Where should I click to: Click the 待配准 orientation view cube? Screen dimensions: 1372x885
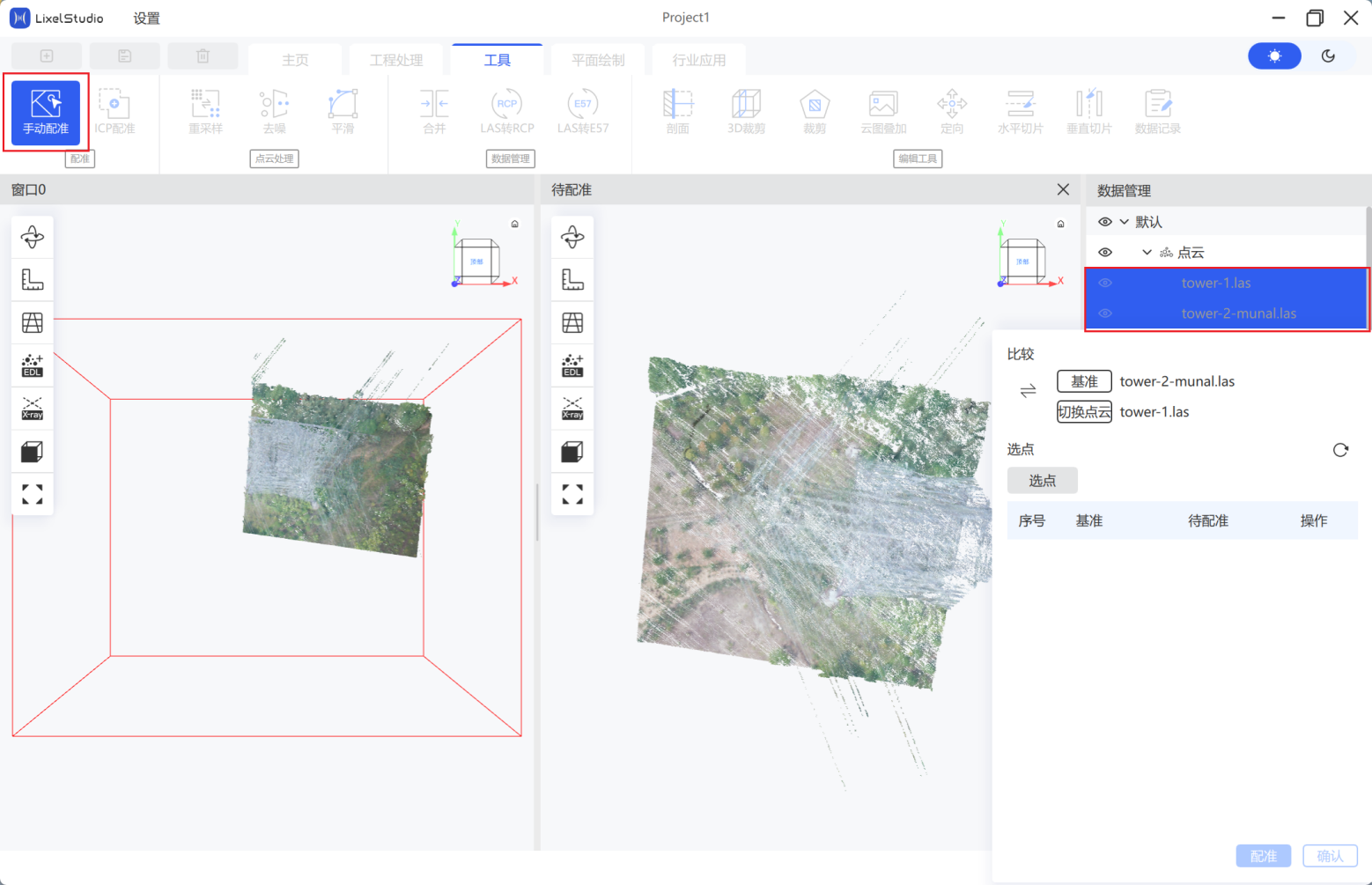[x=1023, y=262]
